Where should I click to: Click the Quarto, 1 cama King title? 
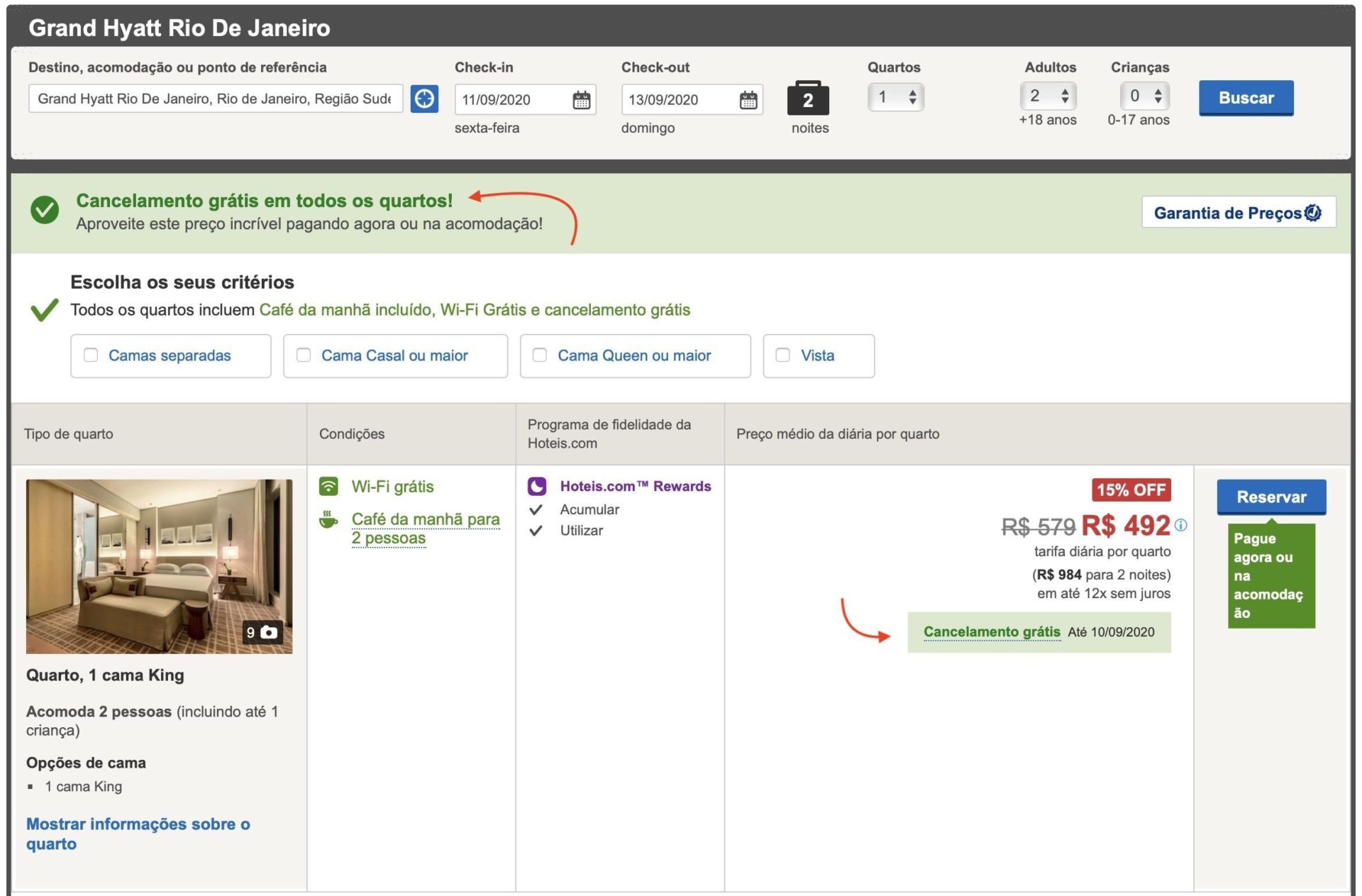coord(105,675)
